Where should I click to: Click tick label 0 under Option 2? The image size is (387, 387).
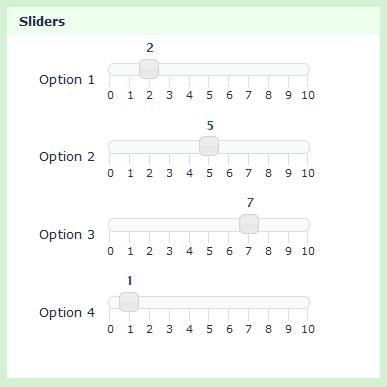(x=110, y=173)
